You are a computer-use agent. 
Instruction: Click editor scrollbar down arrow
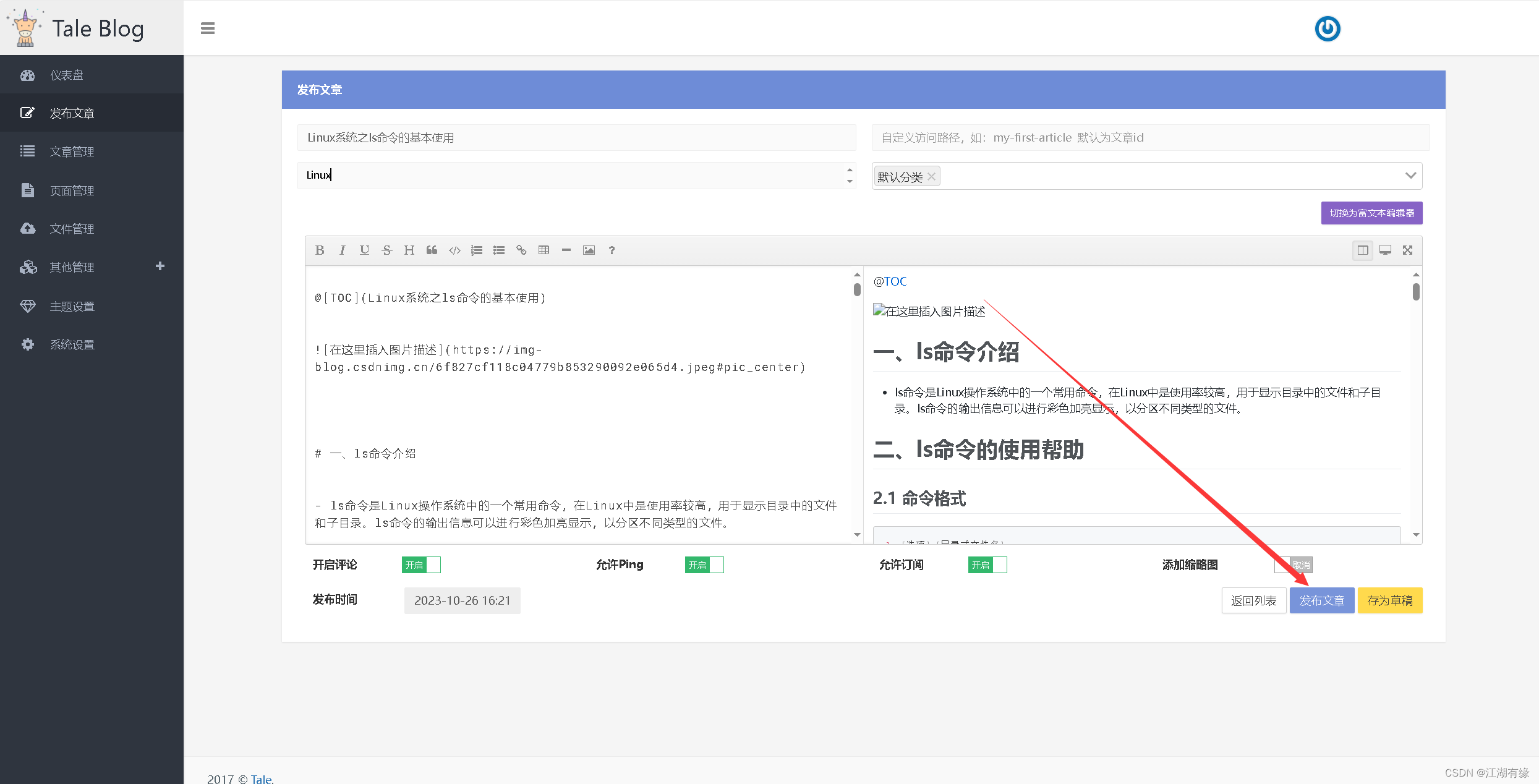tap(857, 535)
